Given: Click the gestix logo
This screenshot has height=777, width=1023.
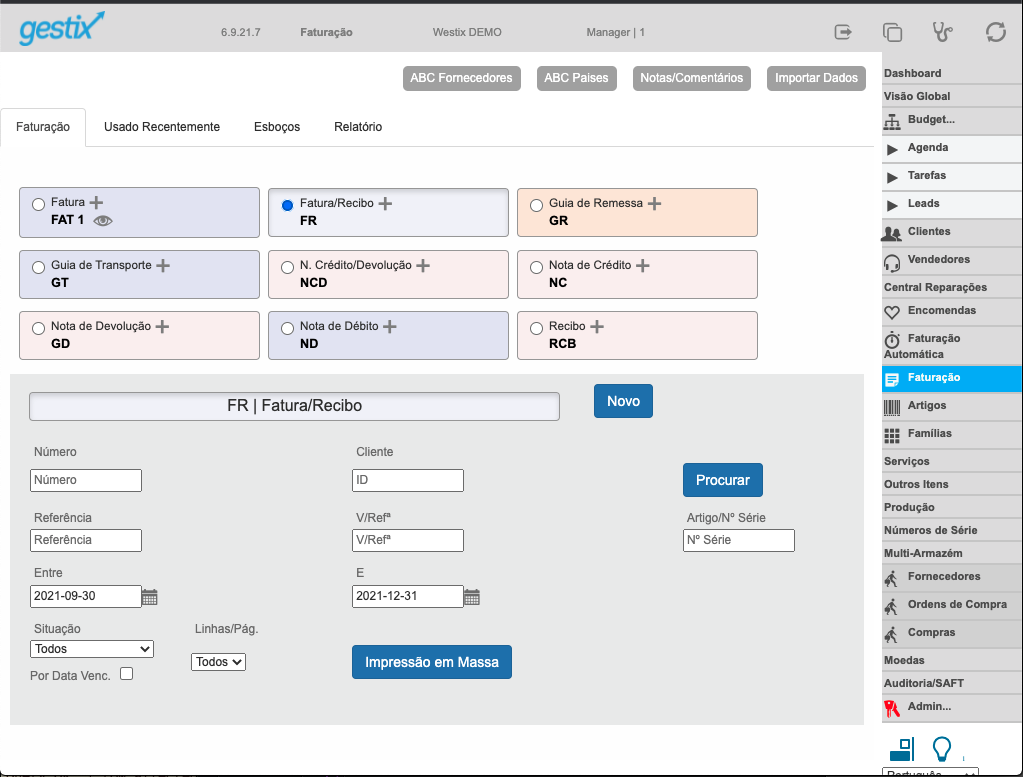Looking at the screenshot, I should click(62, 28).
